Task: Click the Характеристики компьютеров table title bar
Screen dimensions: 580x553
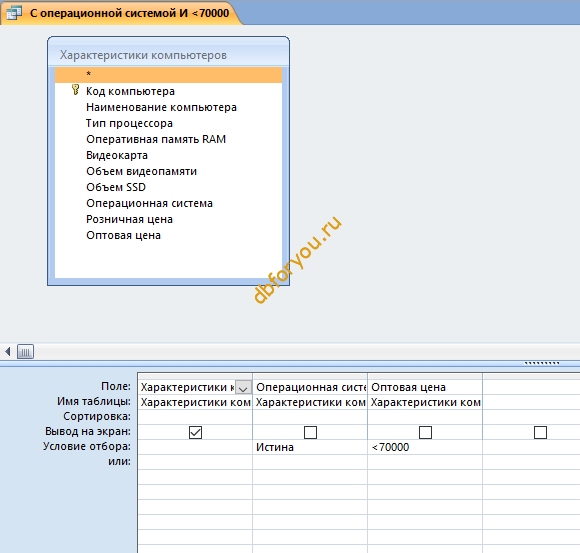Action: 168,55
